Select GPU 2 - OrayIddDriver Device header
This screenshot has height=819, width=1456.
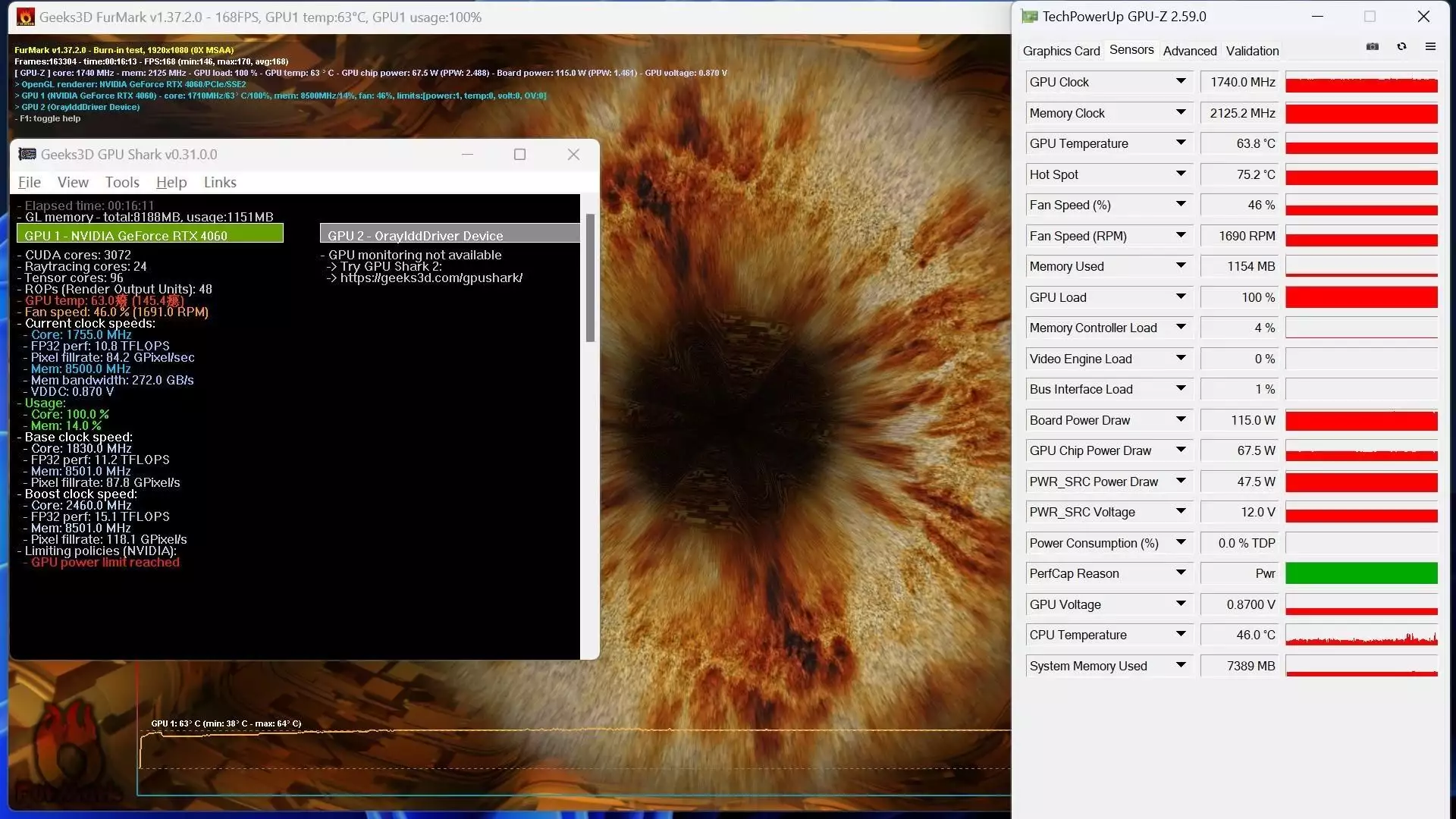click(450, 234)
